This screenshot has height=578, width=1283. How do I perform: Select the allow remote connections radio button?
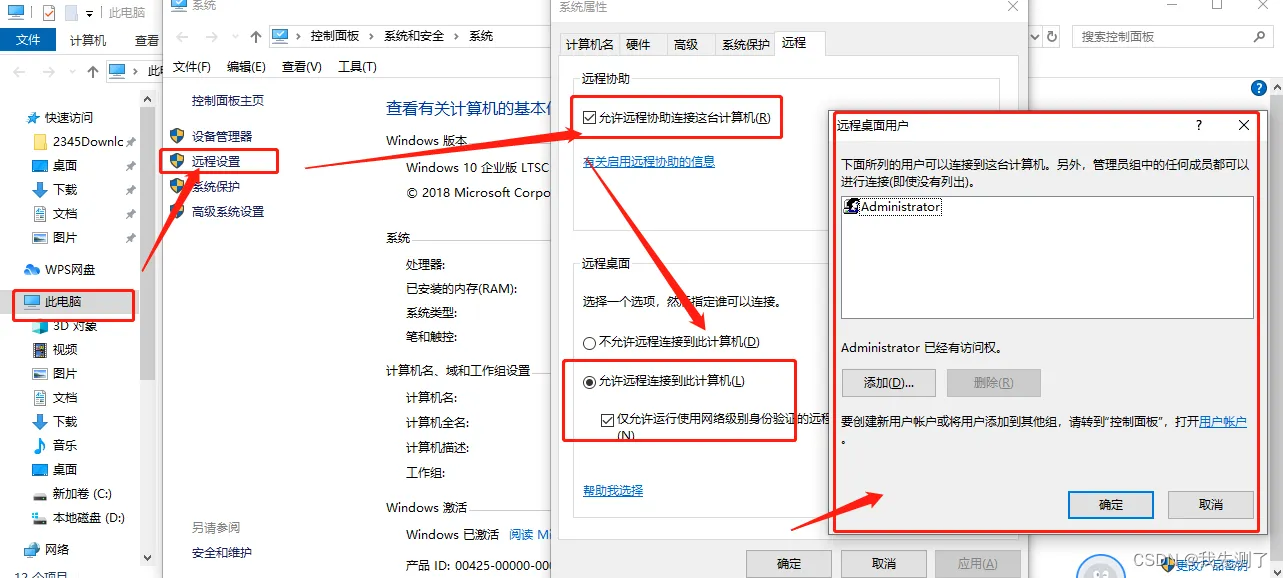(590, 381)
